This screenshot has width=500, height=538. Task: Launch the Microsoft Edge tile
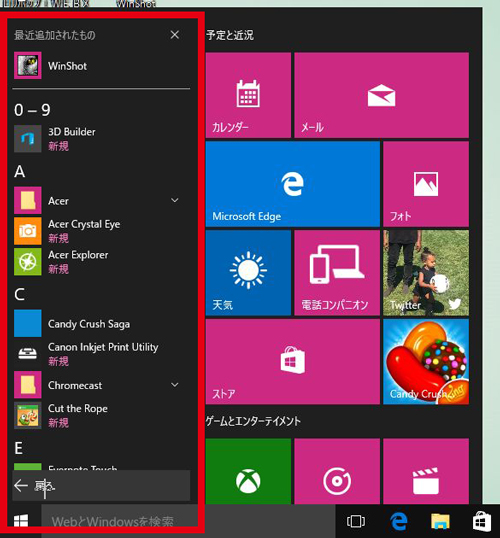pyautogui.click(x=293, y=184)
